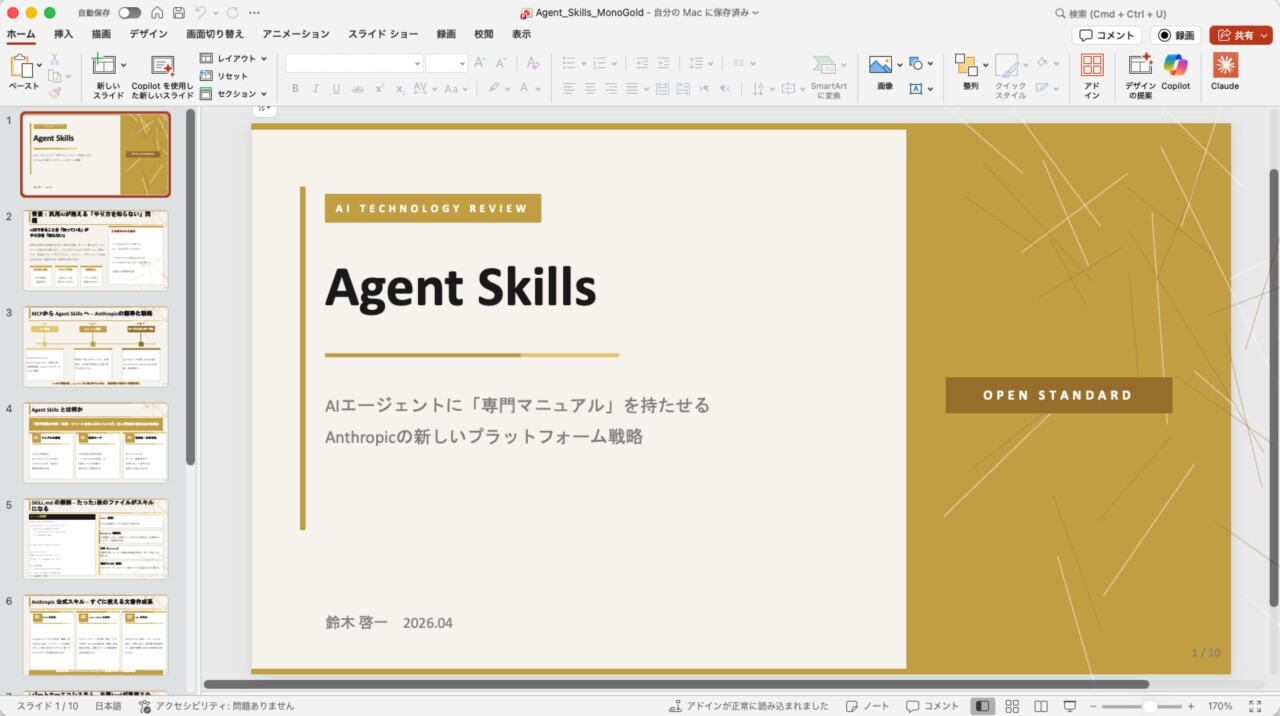
Task: Toggle Bold formatting
Action: [x=295, y=89]
